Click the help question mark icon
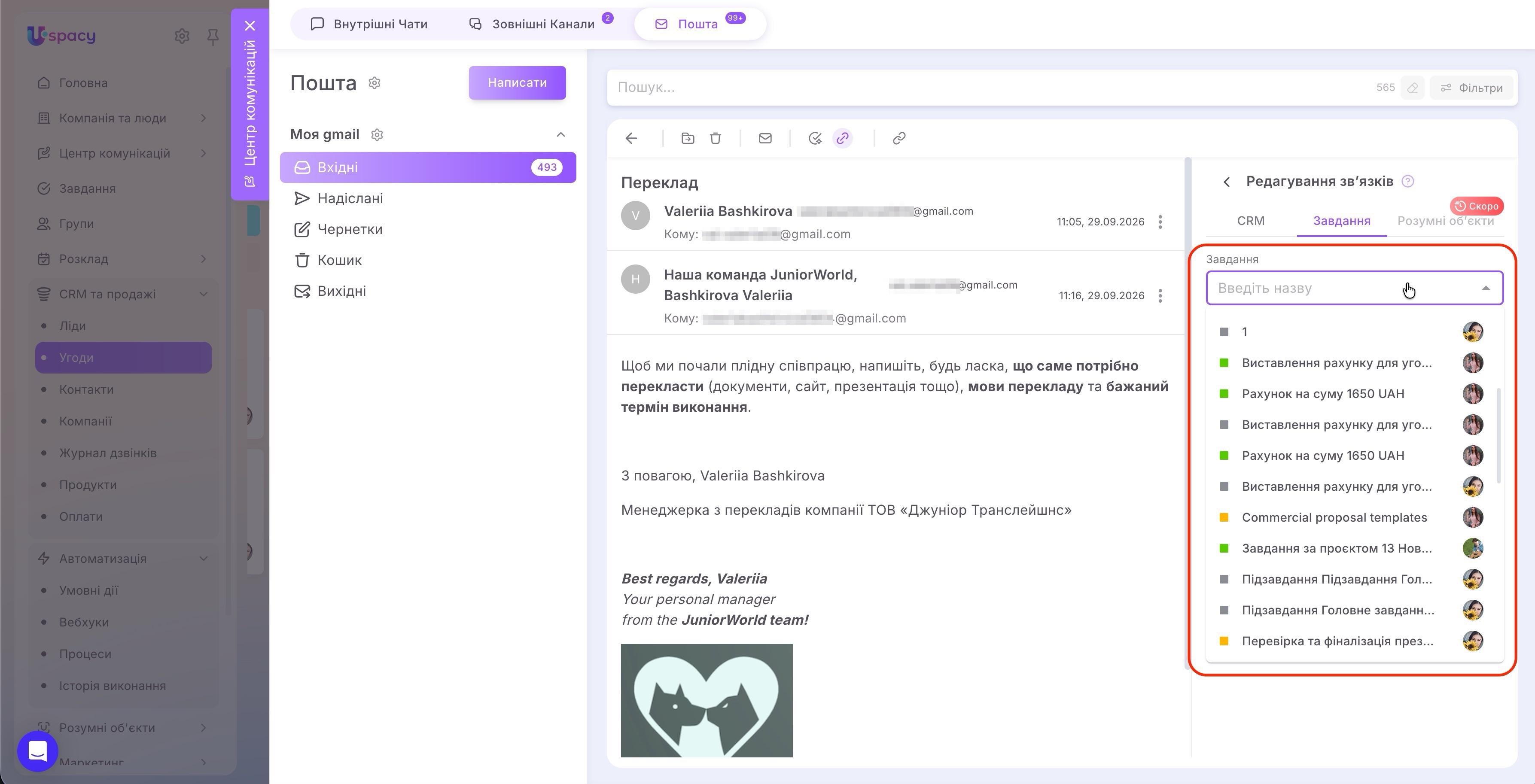1535x784 pixels. click(x=1407, y=181)
